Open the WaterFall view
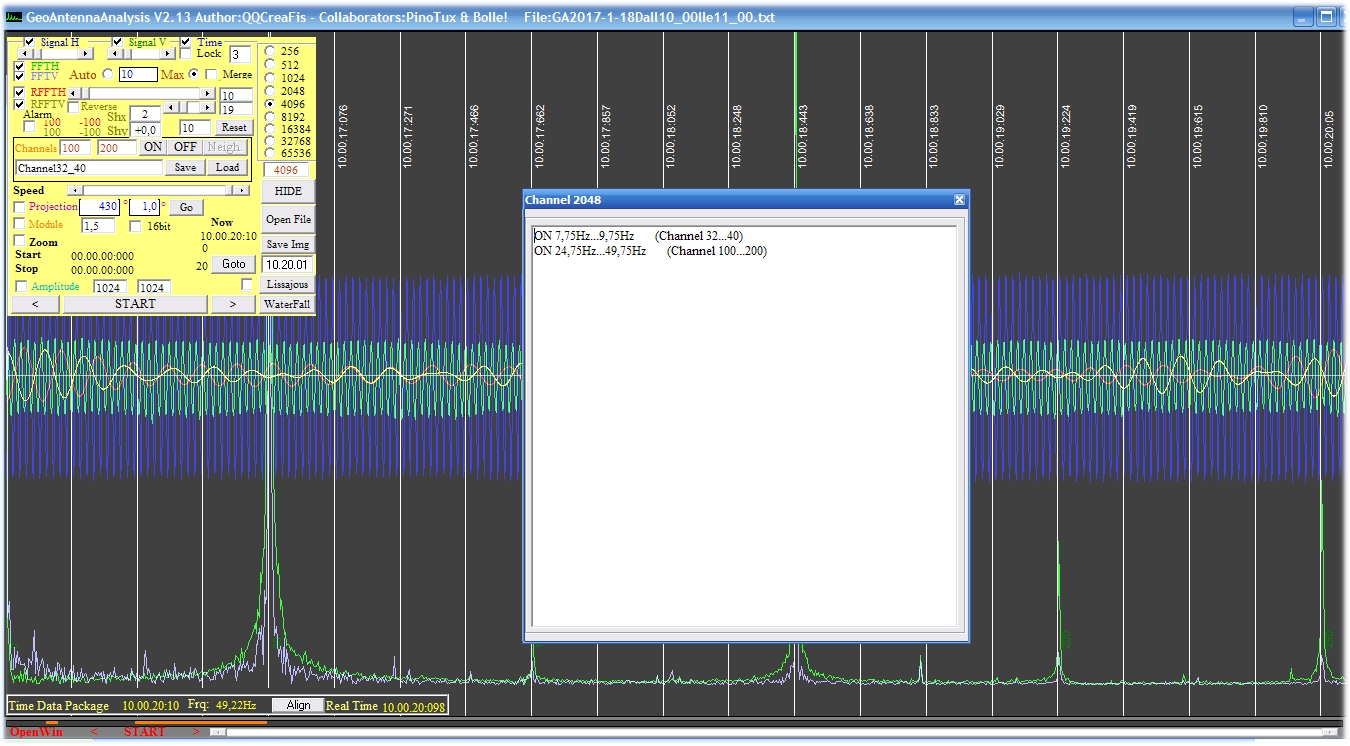The height and width of the screenshot is (746, 1350). pos(288,304)
